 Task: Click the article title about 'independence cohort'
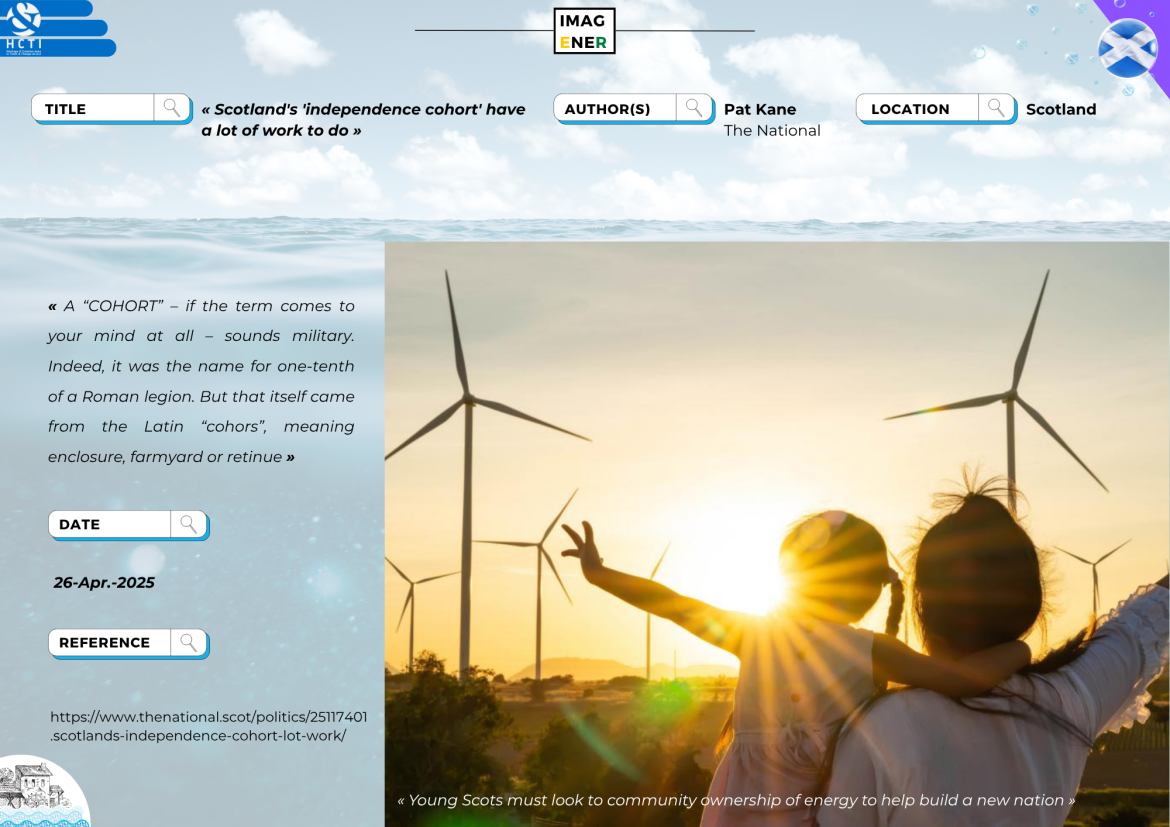[x=363, y=119]
